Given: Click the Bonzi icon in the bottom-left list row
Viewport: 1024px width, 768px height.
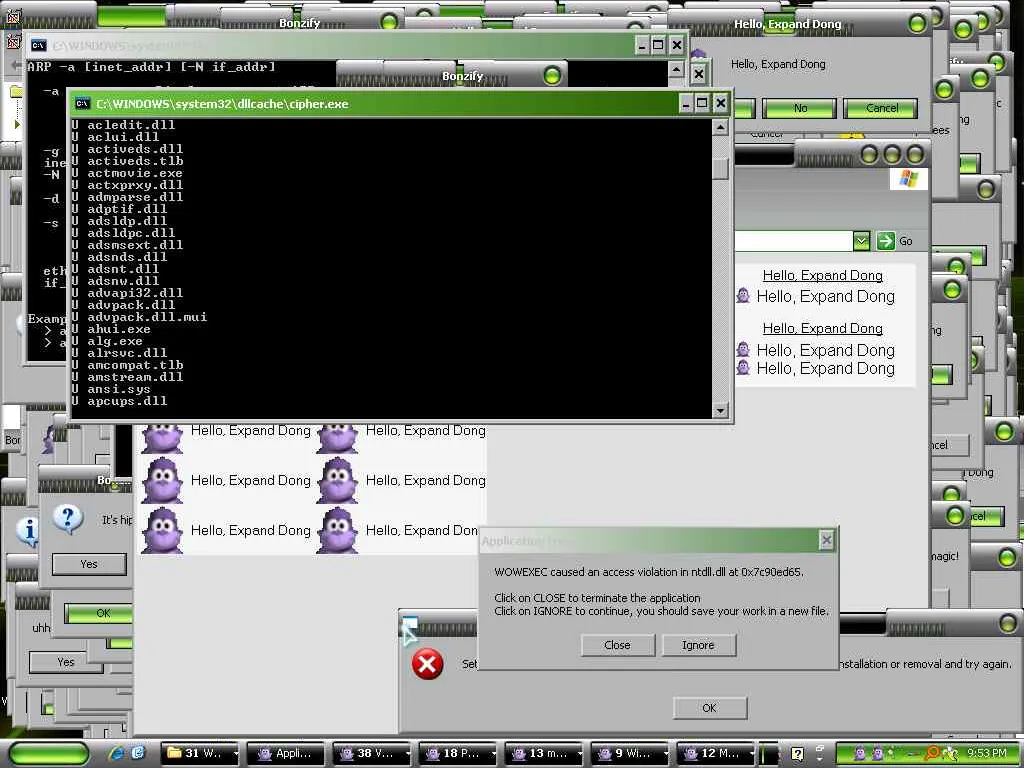Looking at the screenshot, I should 162,531.
